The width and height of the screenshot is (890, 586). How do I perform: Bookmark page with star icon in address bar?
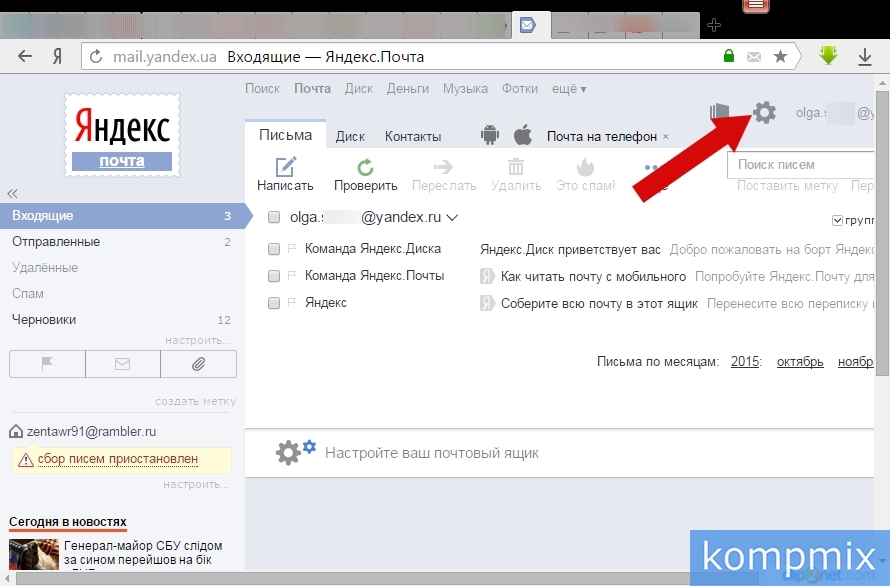coord(780,57)
